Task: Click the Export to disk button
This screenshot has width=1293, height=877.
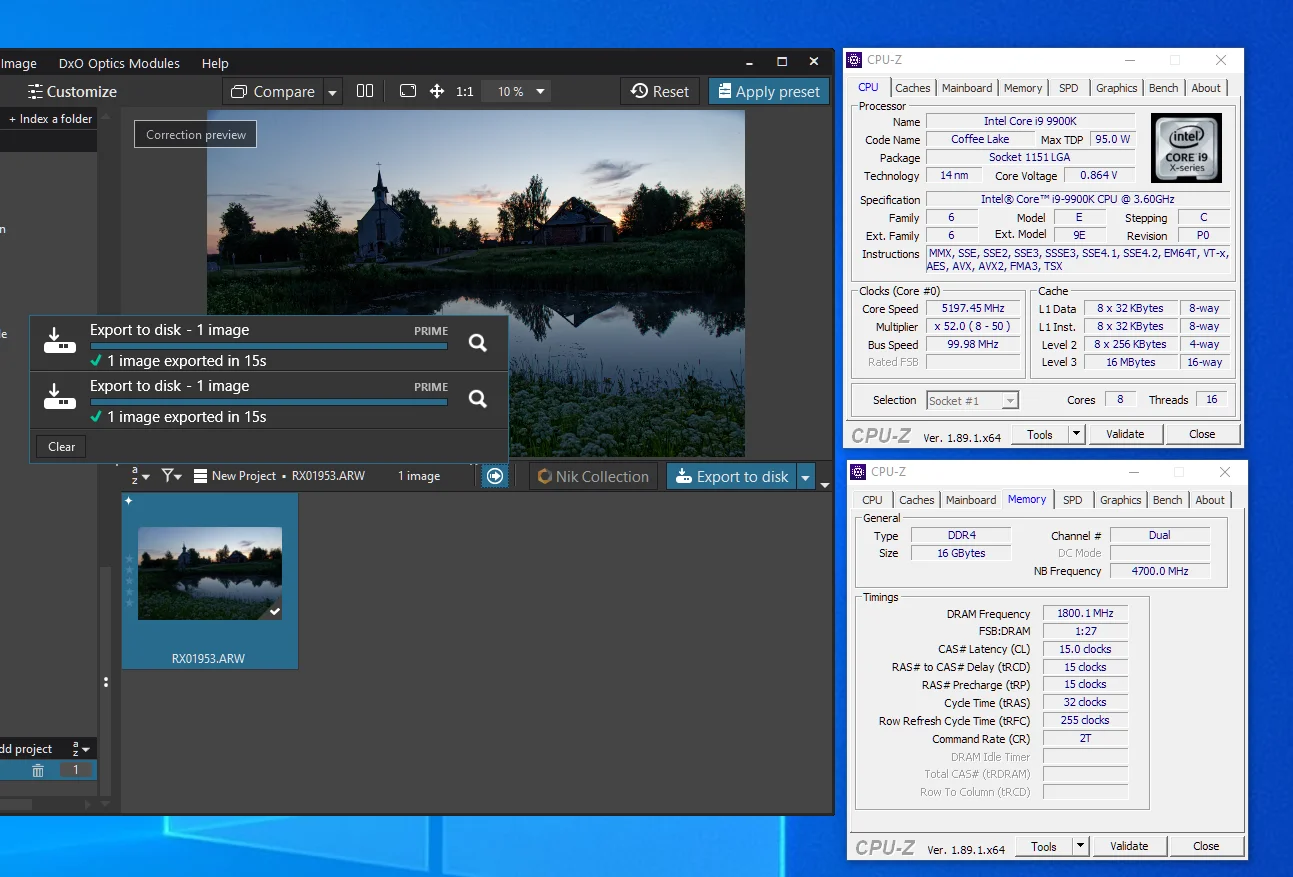Action: (732, 476)
